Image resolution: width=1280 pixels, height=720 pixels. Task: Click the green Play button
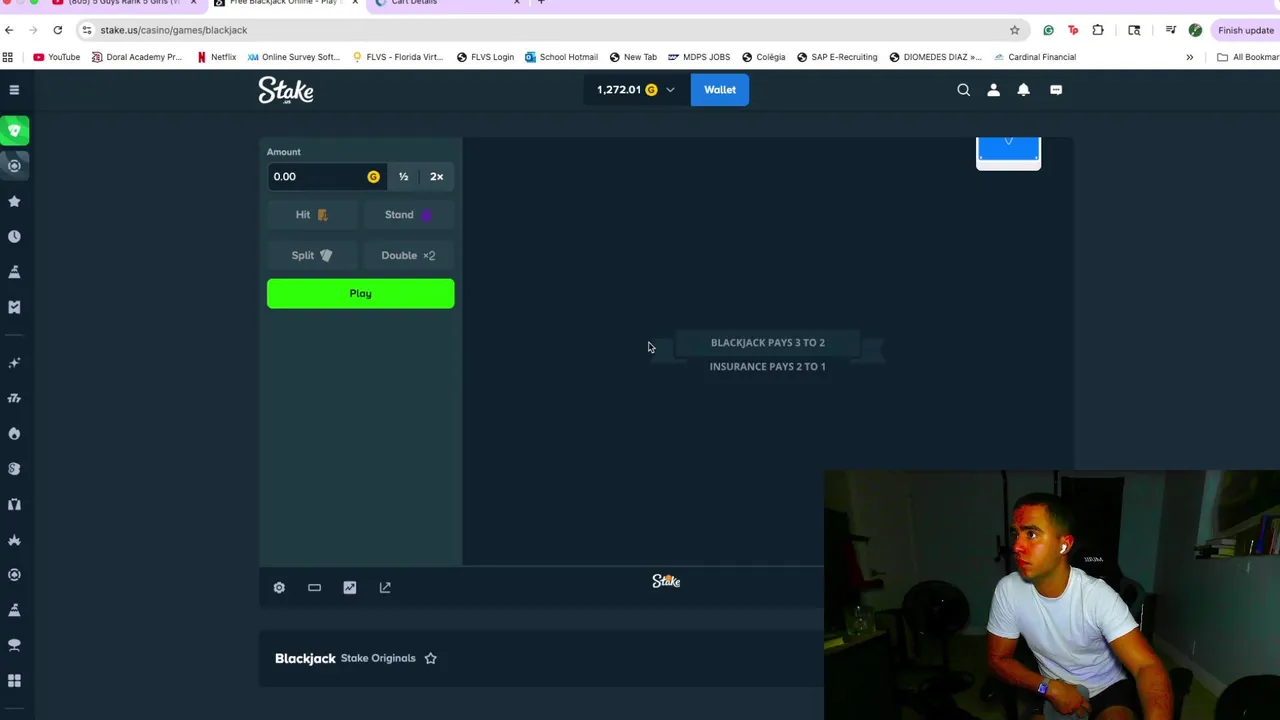(x=360, y=293)
